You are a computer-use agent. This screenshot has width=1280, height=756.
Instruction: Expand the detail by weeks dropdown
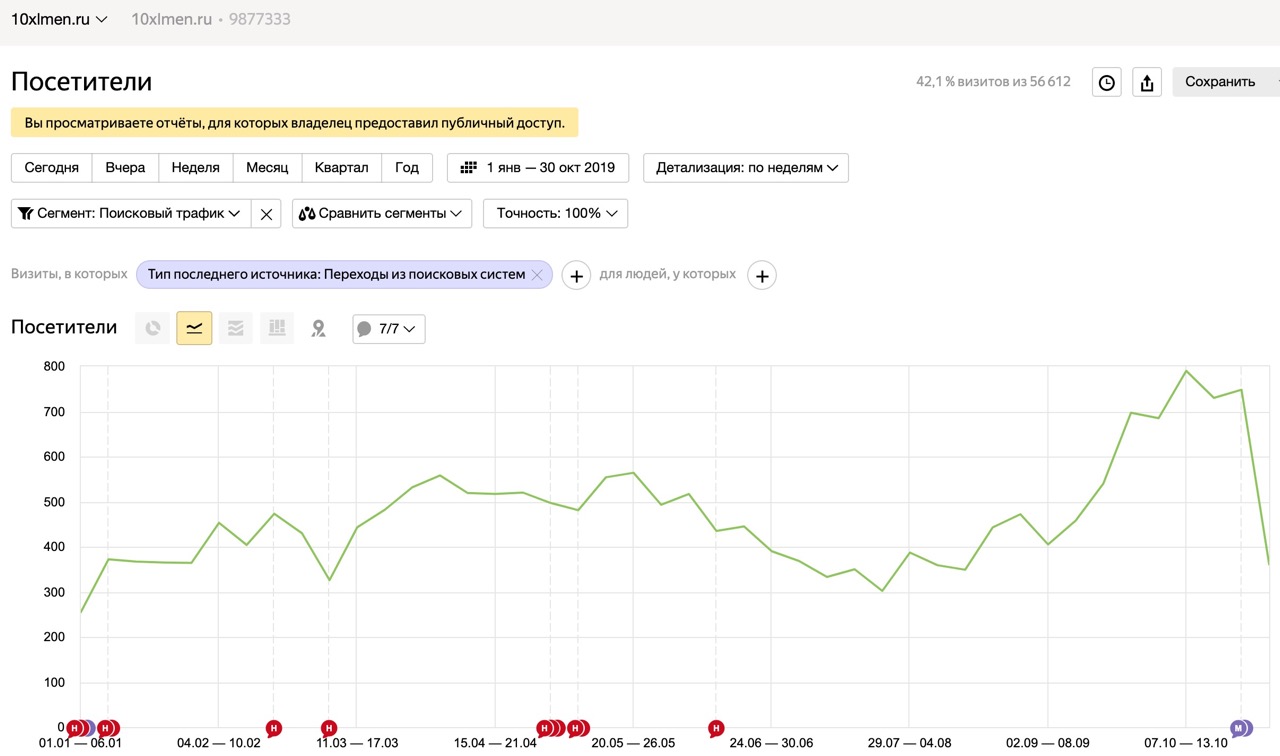pos(746,168)
